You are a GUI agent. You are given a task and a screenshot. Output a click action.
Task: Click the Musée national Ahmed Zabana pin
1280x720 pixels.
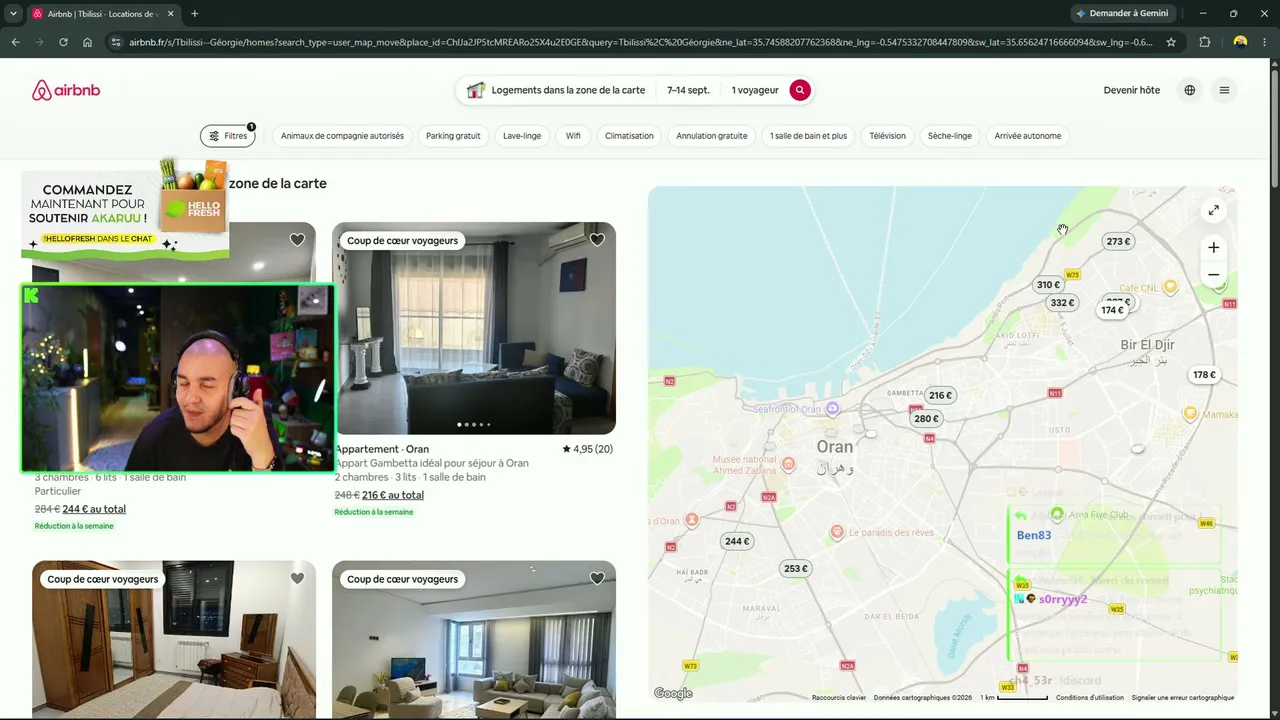tap(789, 464)
